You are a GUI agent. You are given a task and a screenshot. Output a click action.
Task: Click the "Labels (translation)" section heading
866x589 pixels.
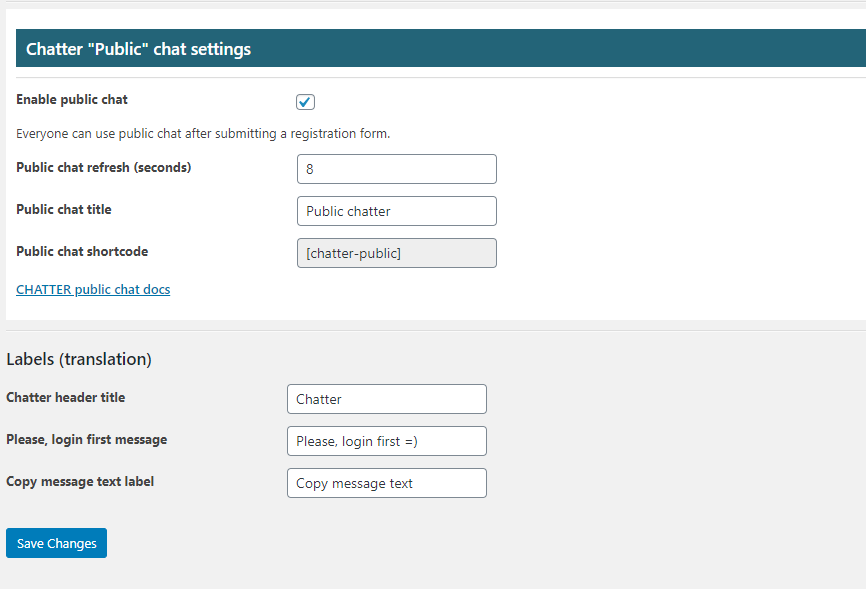79,359
